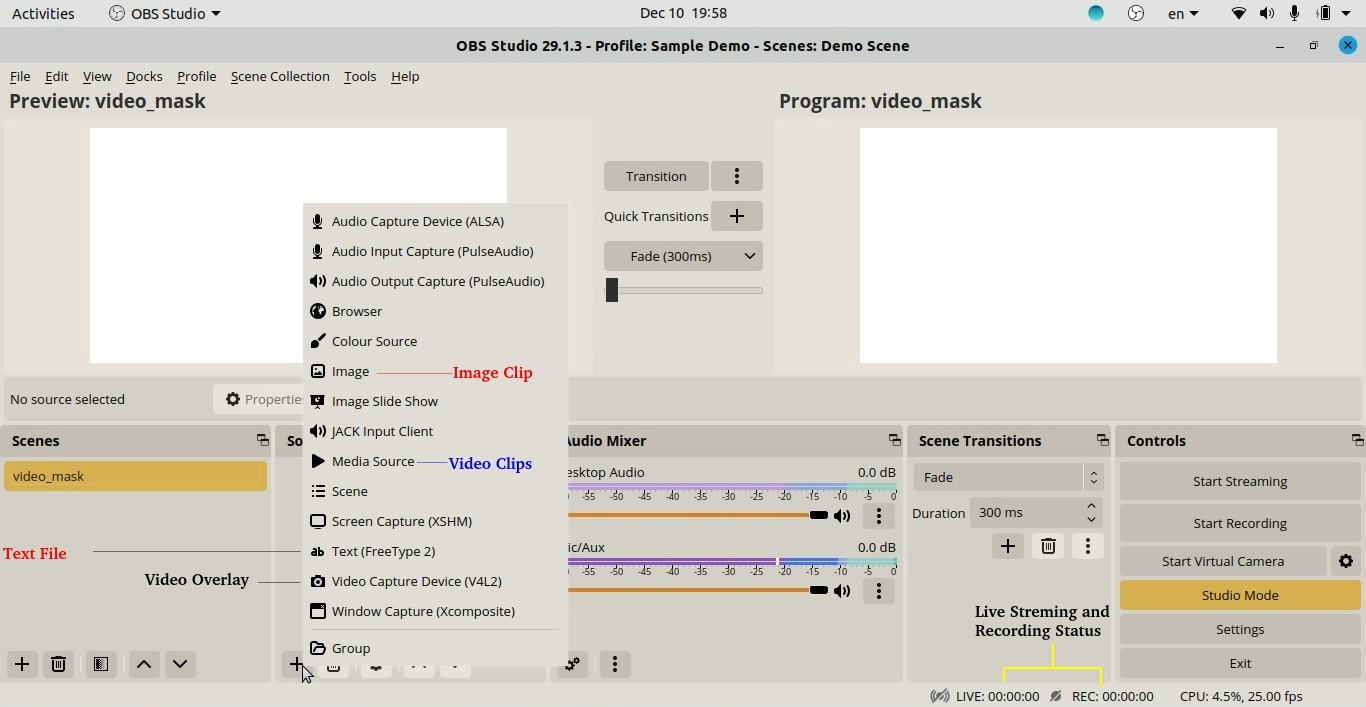This screenshot has height=707, width=1366.
Task: Expand Fade scene transition combo box
Action: tap(1007, 477)
